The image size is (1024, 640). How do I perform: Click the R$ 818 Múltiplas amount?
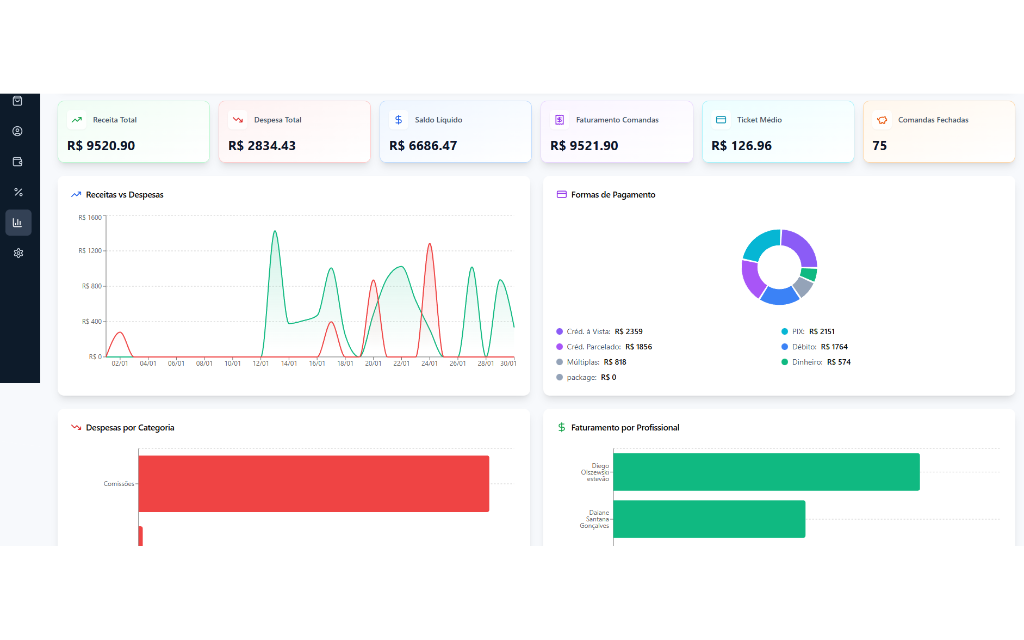615,362
